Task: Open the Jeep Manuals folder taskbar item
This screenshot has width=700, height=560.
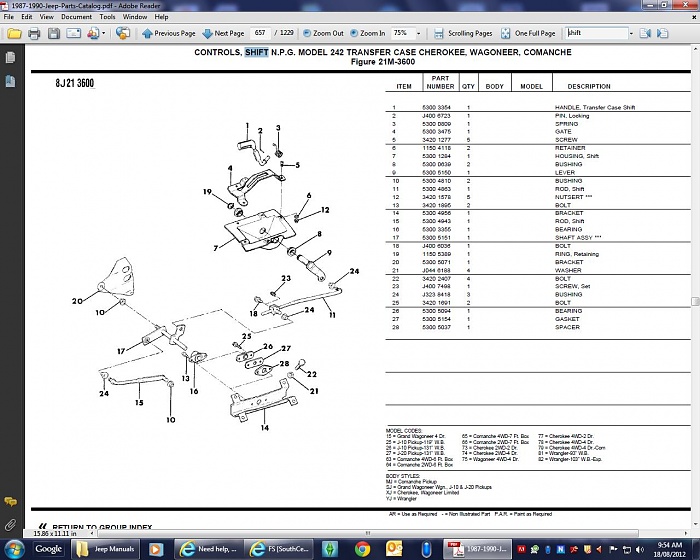Action: [x=105, y=549]
